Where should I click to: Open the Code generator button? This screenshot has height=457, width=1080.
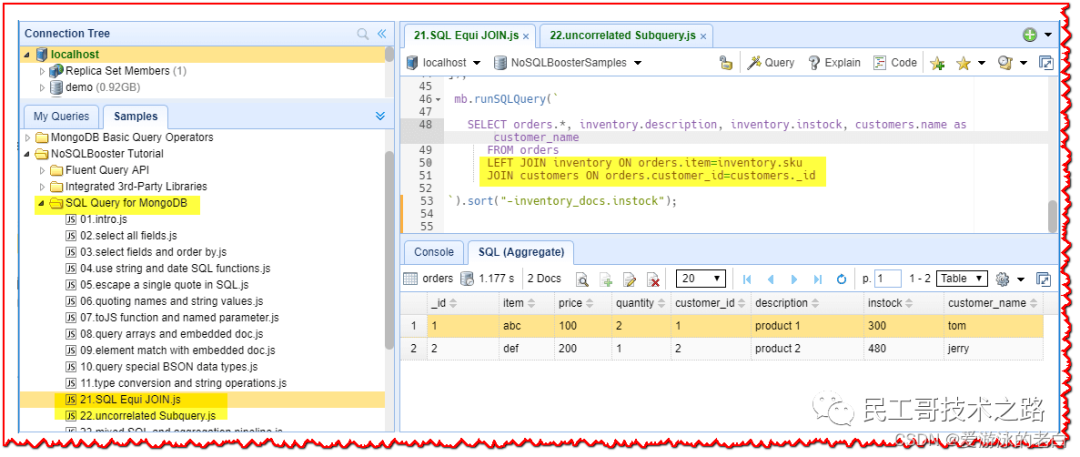click(895, 63)
